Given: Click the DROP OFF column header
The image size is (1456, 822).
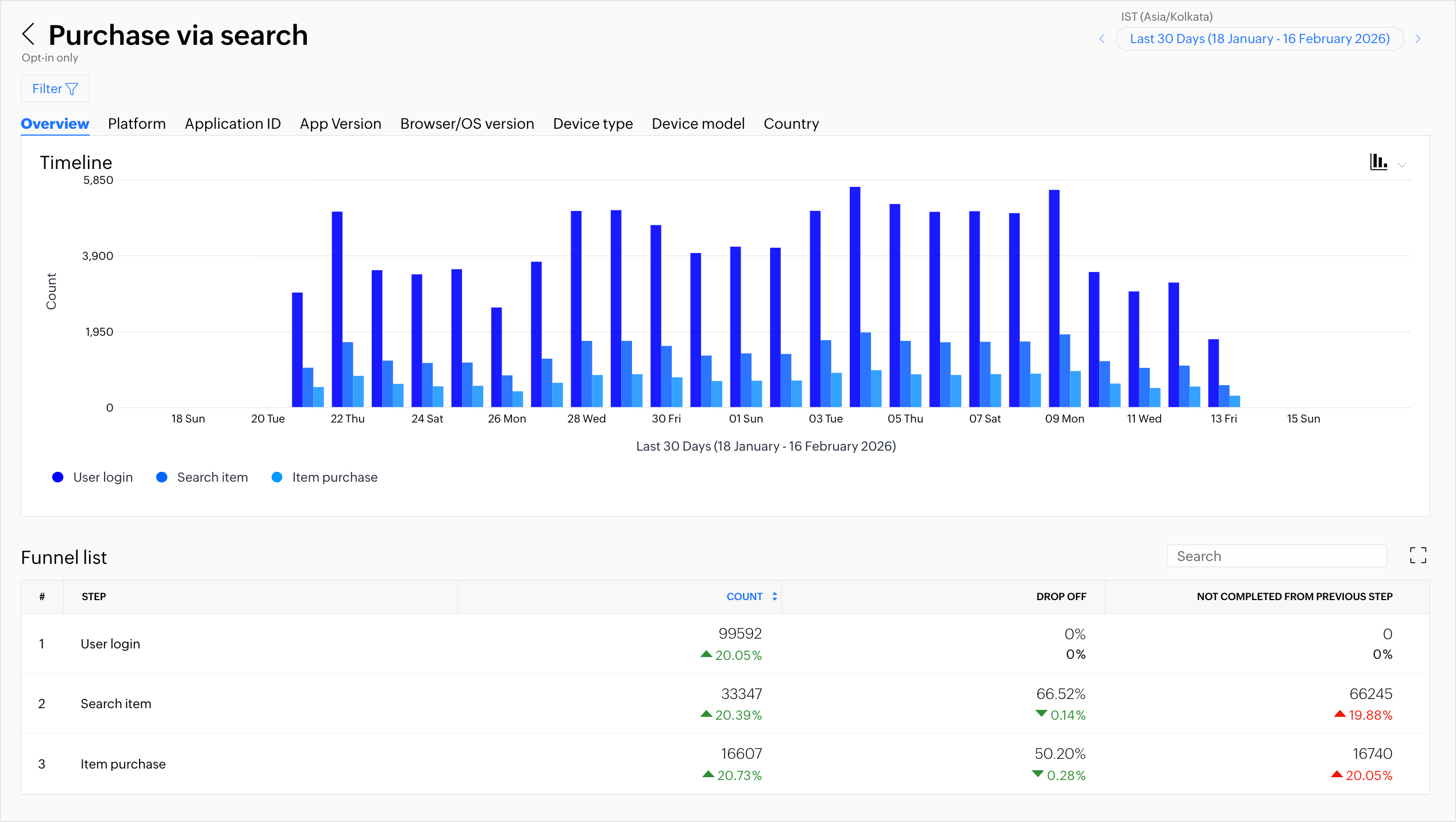Looking at the screenshot, I should 1061,597.
